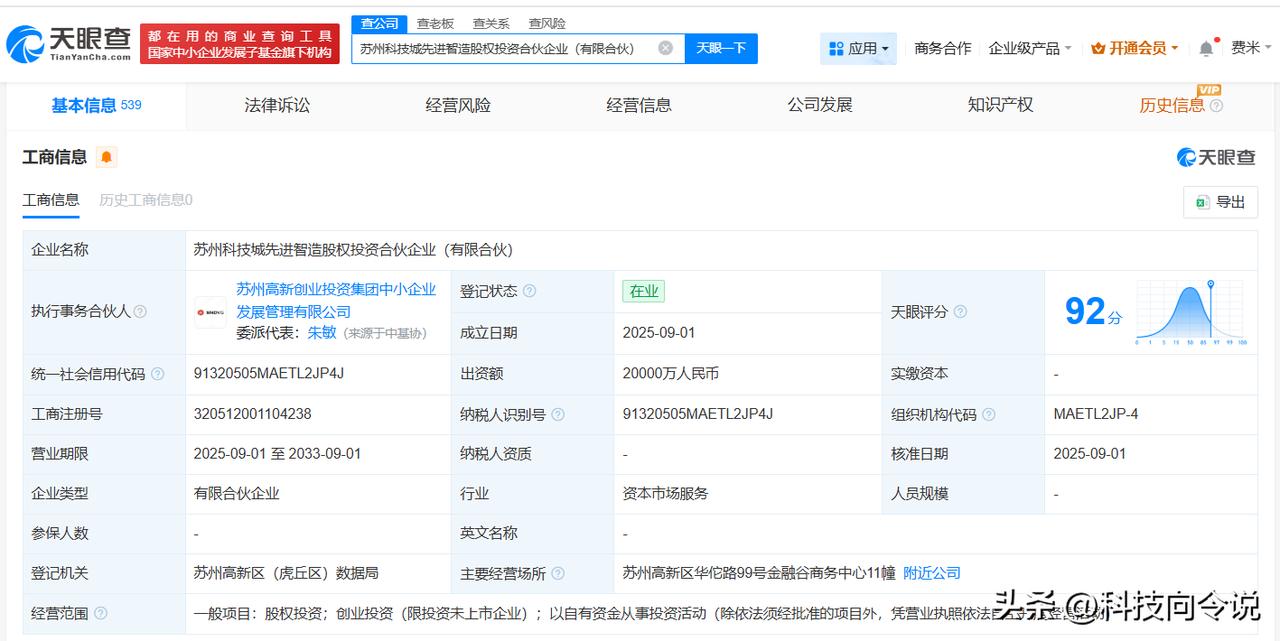The image size is (1280, 641).
Task: Click the partner company logo thumbnail
Action: [211, 312]
